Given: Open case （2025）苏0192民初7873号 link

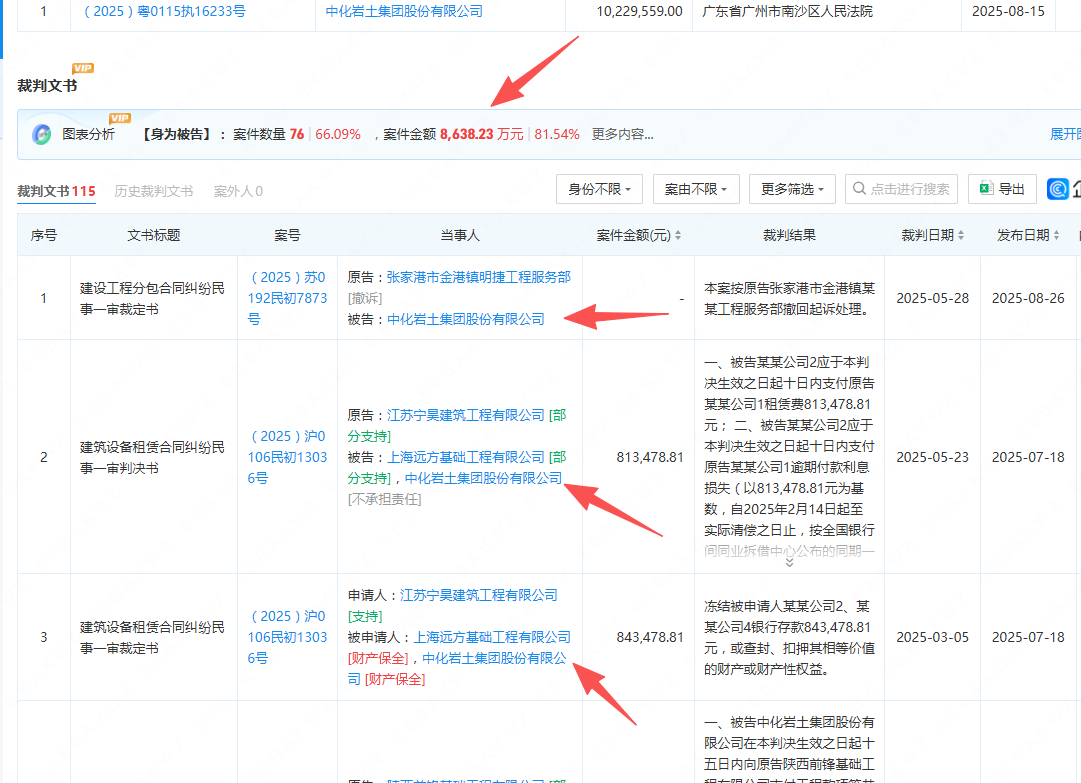Looking at the screenshot, I should (x=287, y=298).
